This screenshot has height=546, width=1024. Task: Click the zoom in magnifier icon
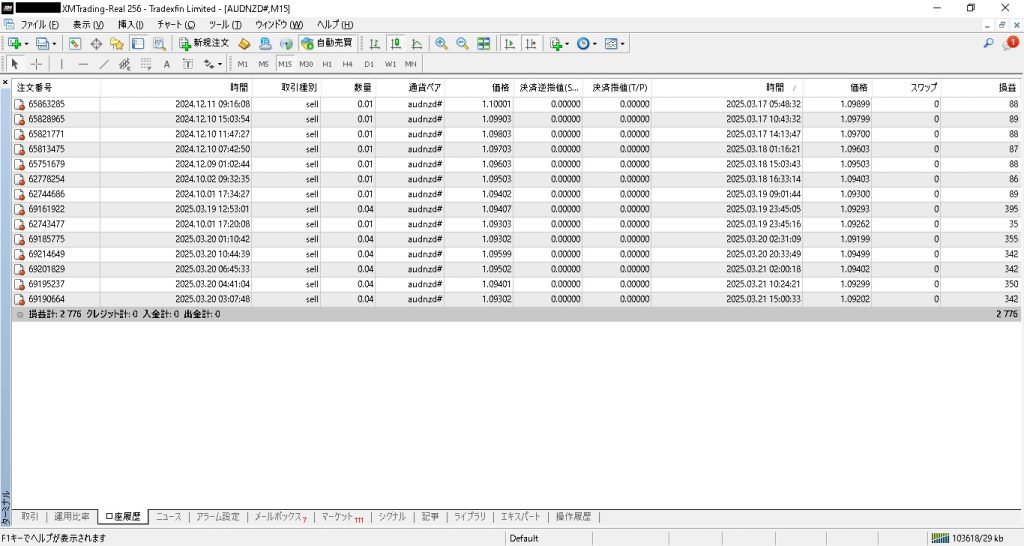click(441, 43)
